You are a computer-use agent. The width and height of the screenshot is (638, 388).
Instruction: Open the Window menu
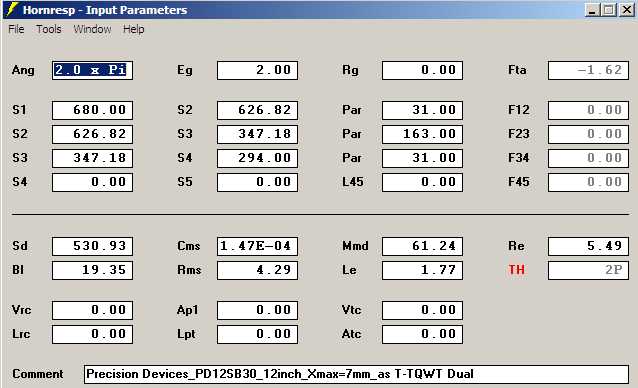click(x=92, y=29)
